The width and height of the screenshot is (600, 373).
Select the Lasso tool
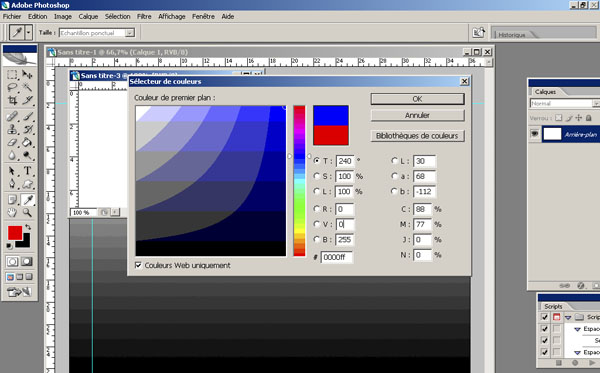(x=12, y=87)
